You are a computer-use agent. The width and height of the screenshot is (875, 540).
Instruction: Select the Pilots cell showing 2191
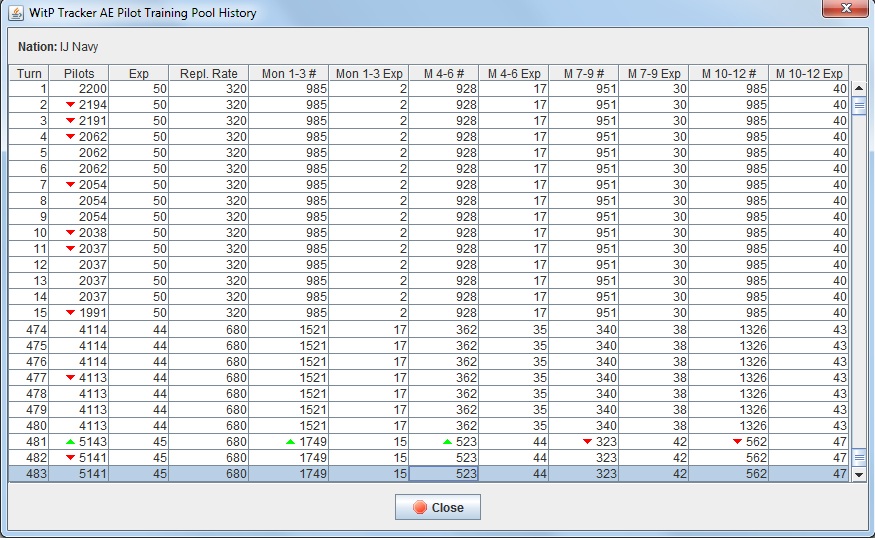click(79, 120)
